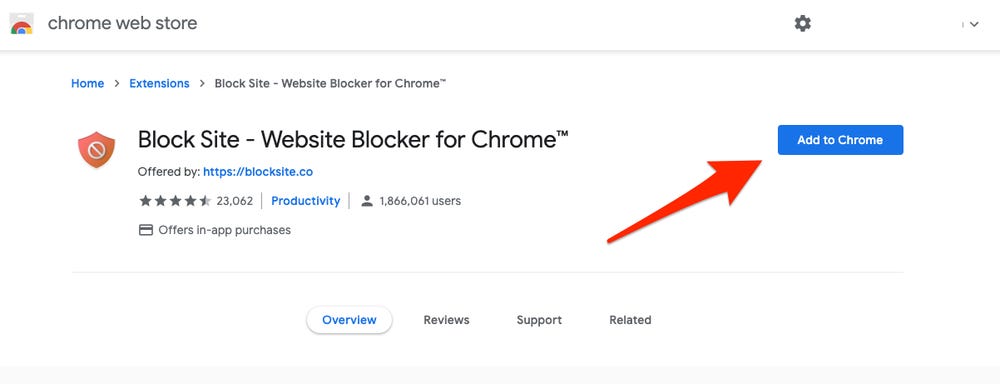The width and height of the screenshot is (1000, 384).
Task: Open the Support tab
Action: coord(539,320)
